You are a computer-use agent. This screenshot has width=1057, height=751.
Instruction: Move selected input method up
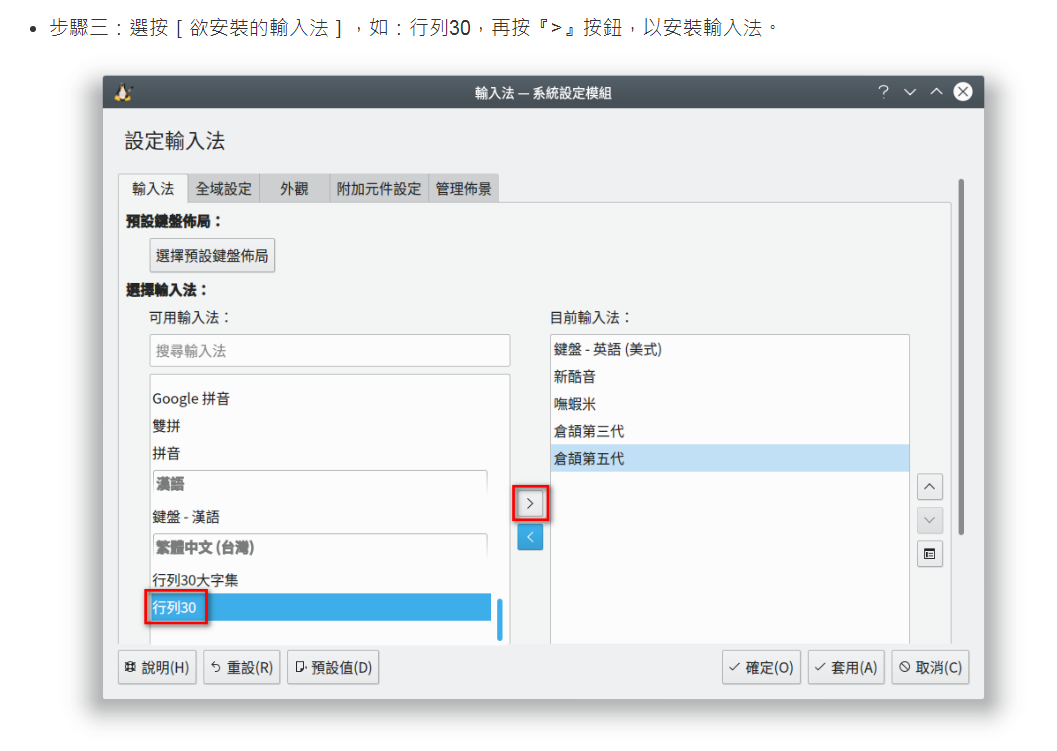point(930,487)
